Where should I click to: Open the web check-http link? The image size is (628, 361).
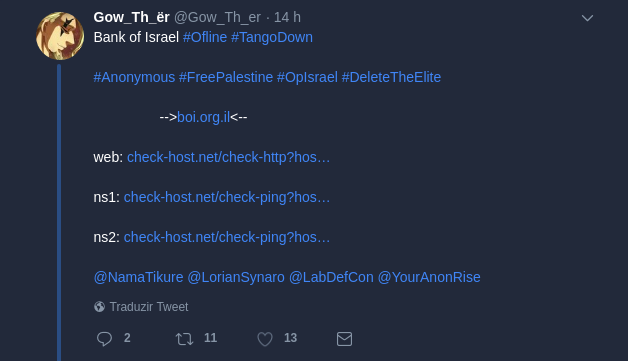tap(228, 157)
